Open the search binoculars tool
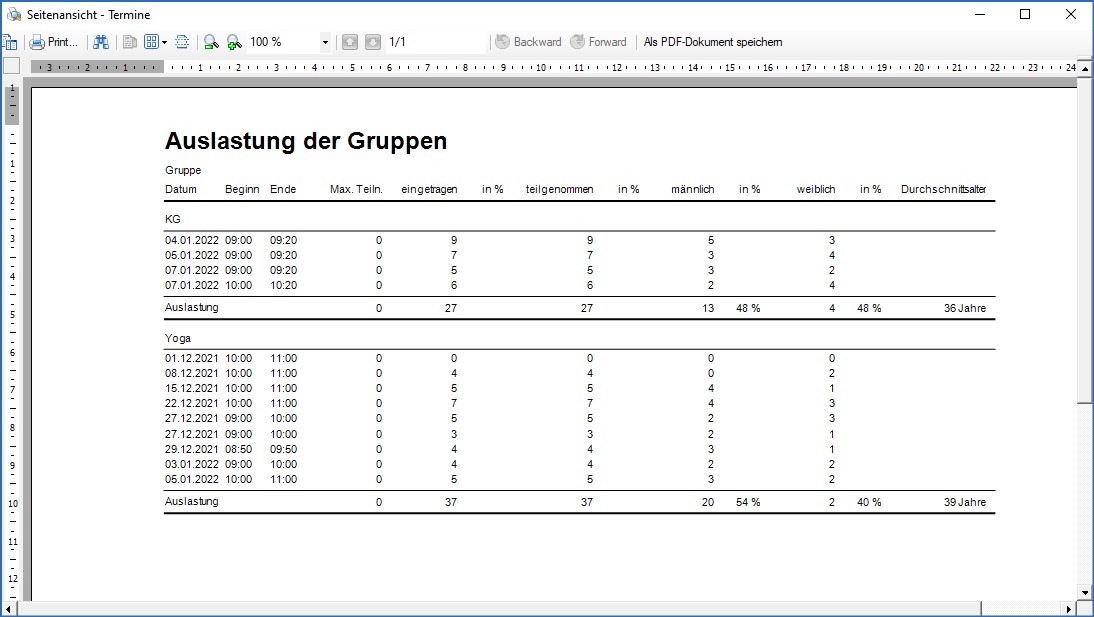 tap(101, 42)
